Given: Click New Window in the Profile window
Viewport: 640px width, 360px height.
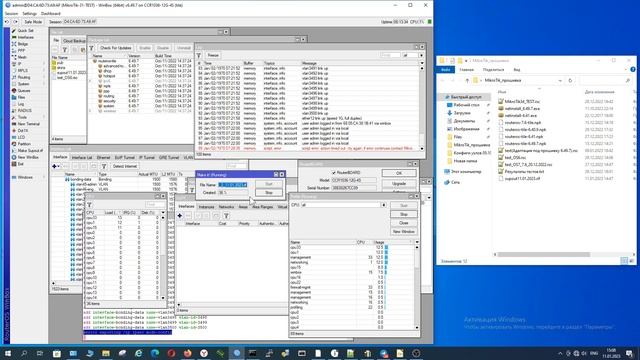Looking at the screenshot, I should 404,231.
